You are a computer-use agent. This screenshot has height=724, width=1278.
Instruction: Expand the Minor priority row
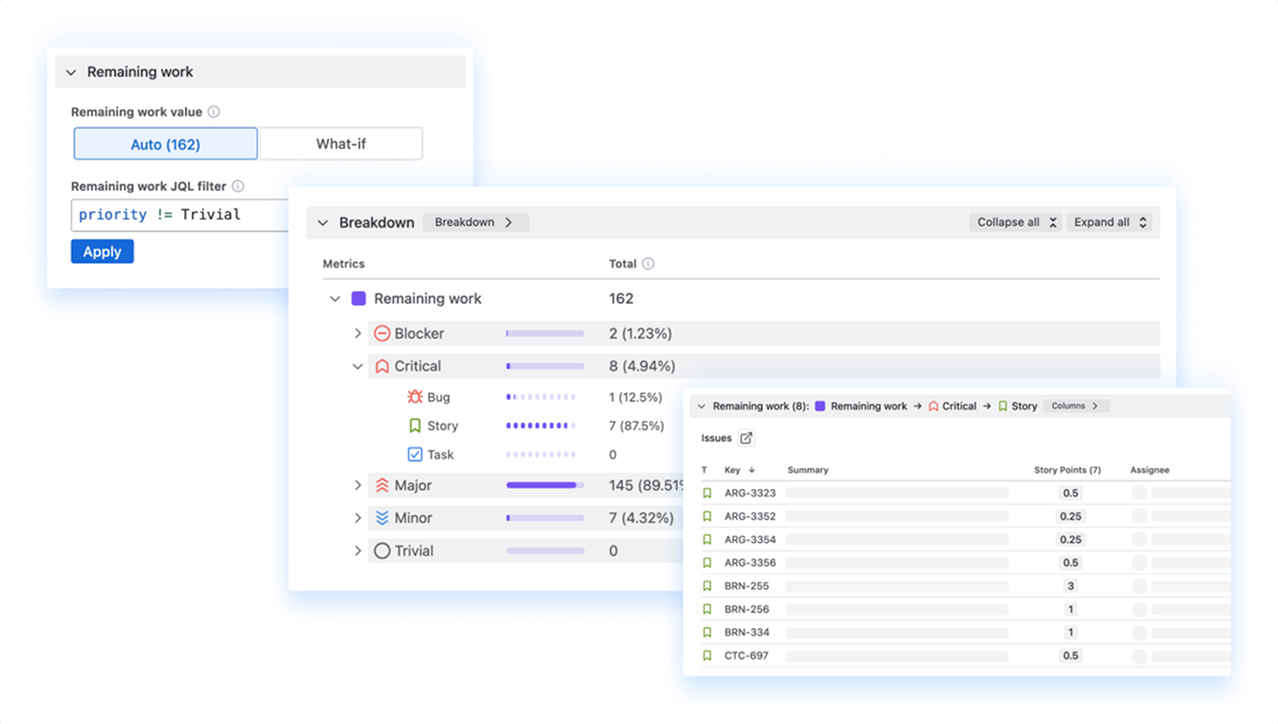pyautogui.click(x=358, y=518)
